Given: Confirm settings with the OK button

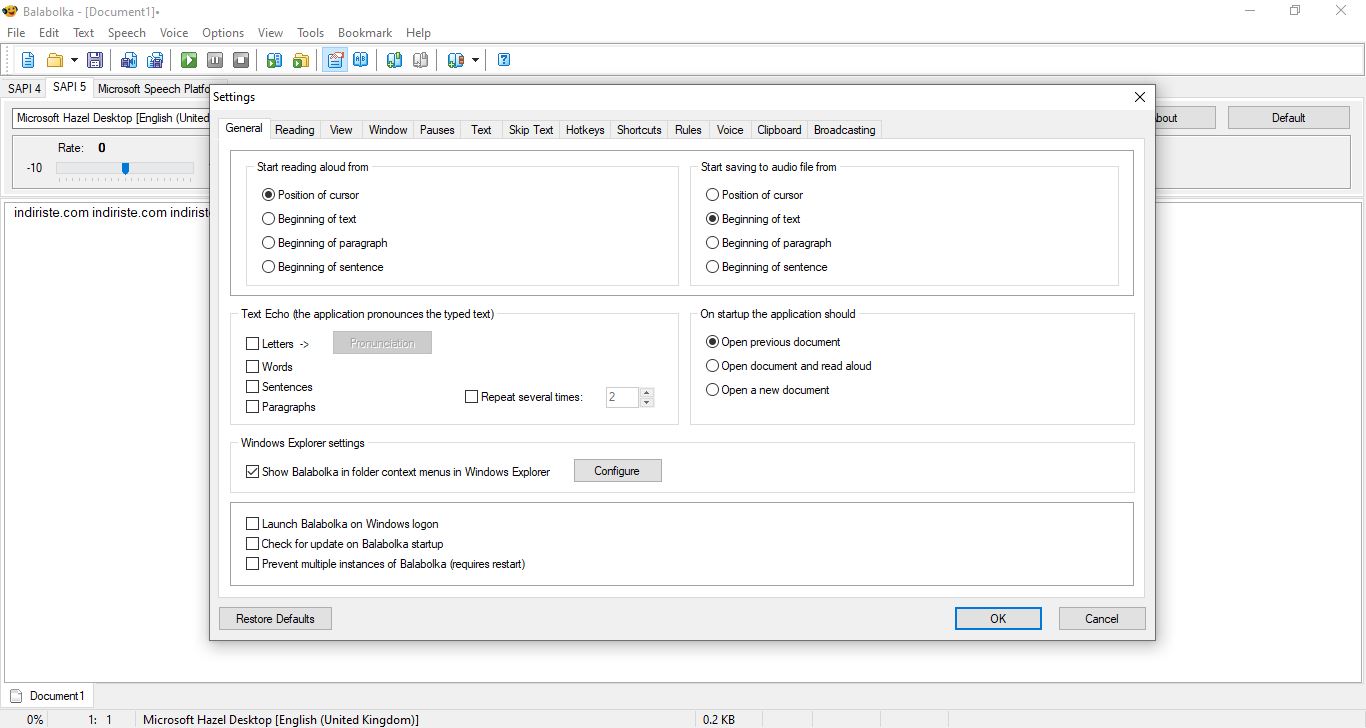Looking at the screenshot, I should (998, 619).
